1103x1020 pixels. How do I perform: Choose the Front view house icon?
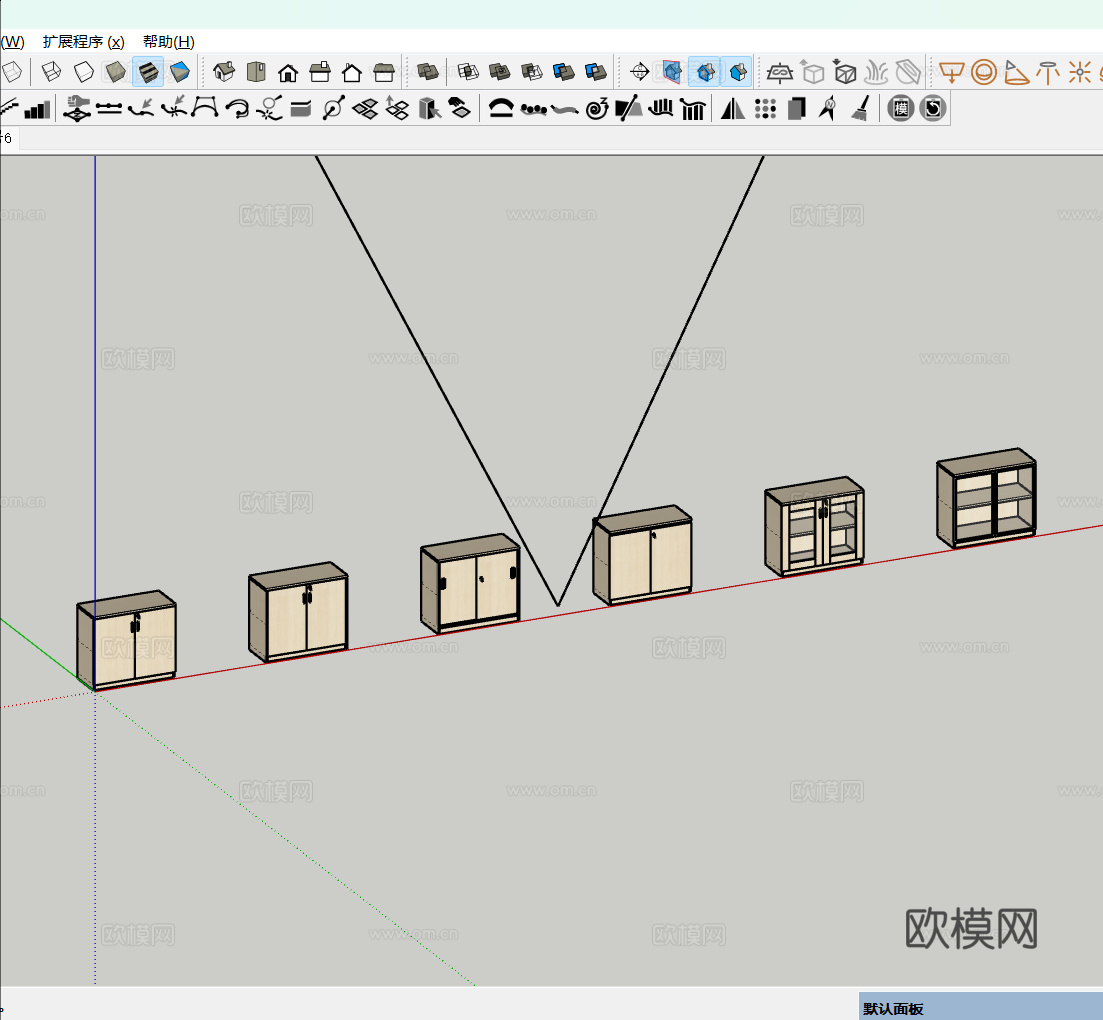point(288,72)
